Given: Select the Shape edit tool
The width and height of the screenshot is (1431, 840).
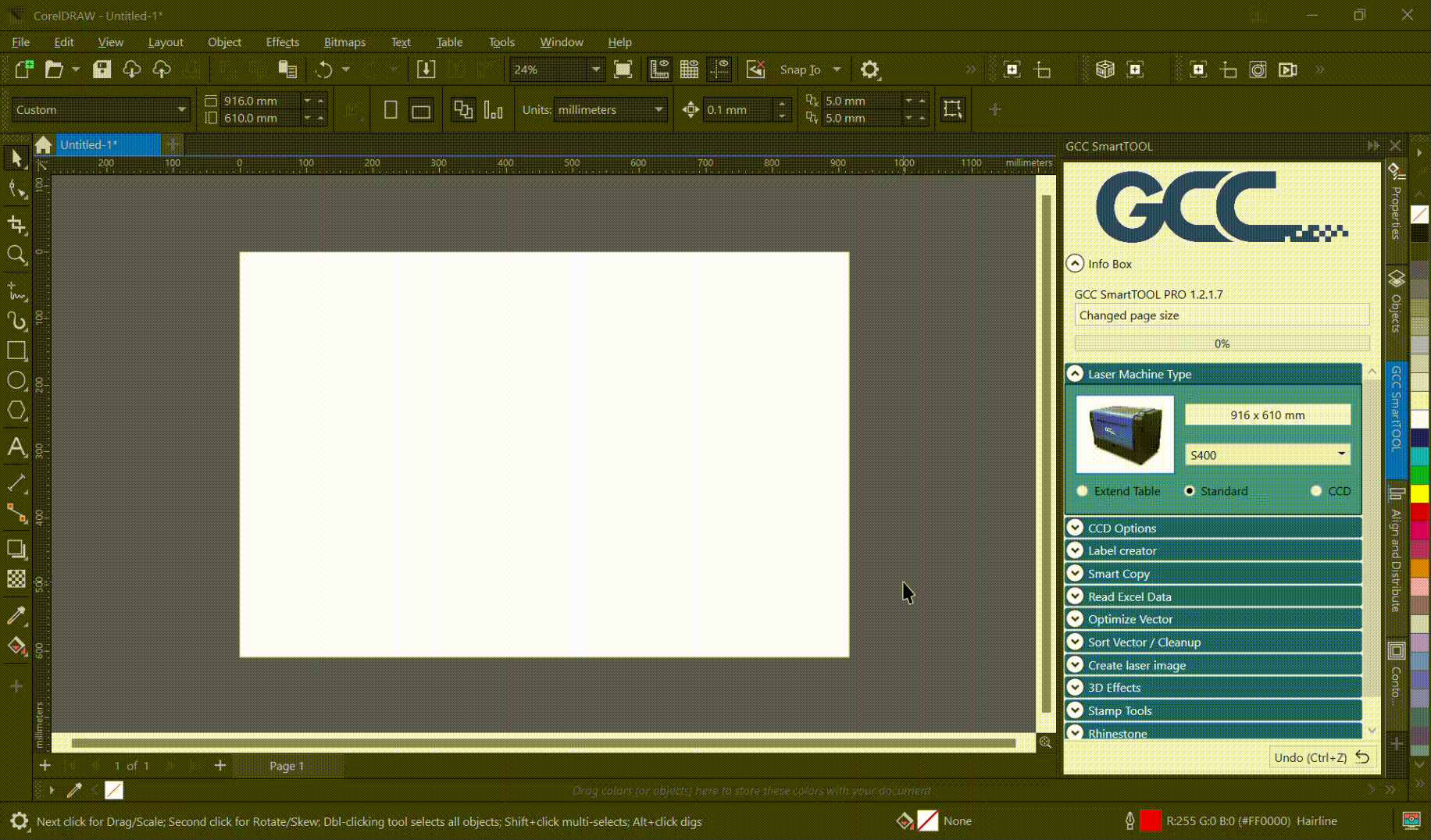Looking at the screenshot, I should coord(16,190).
